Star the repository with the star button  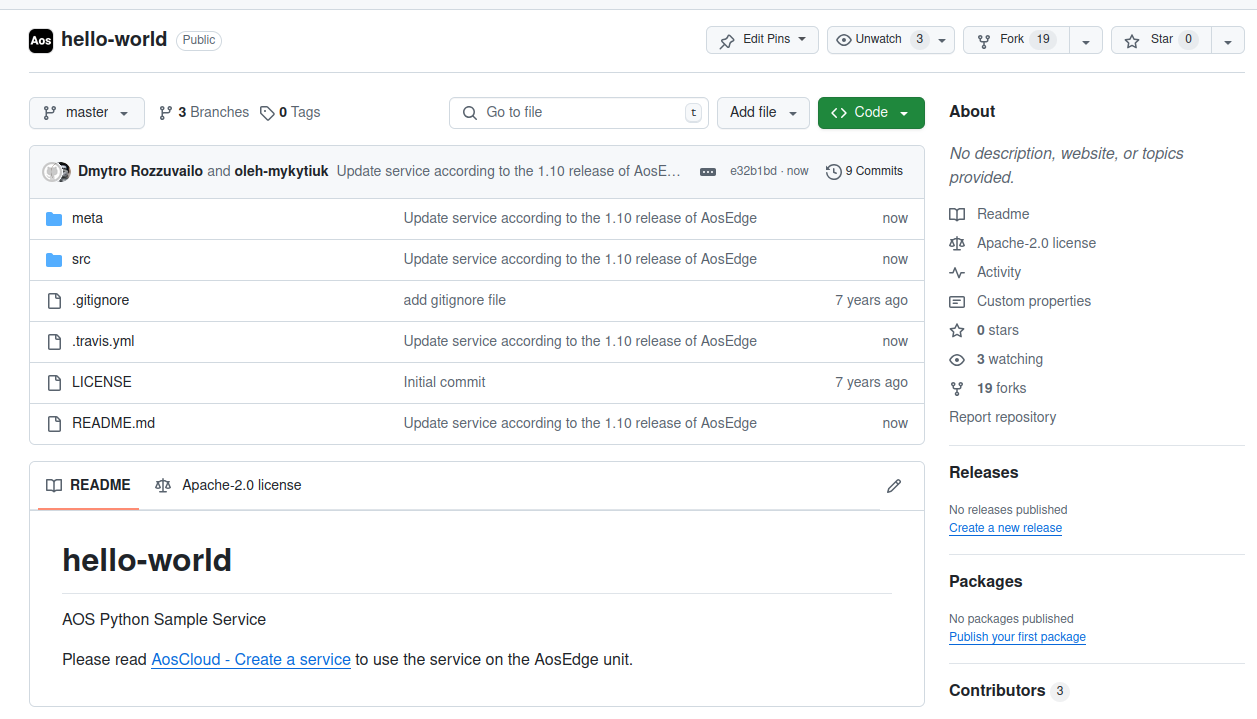point(1160,39)
